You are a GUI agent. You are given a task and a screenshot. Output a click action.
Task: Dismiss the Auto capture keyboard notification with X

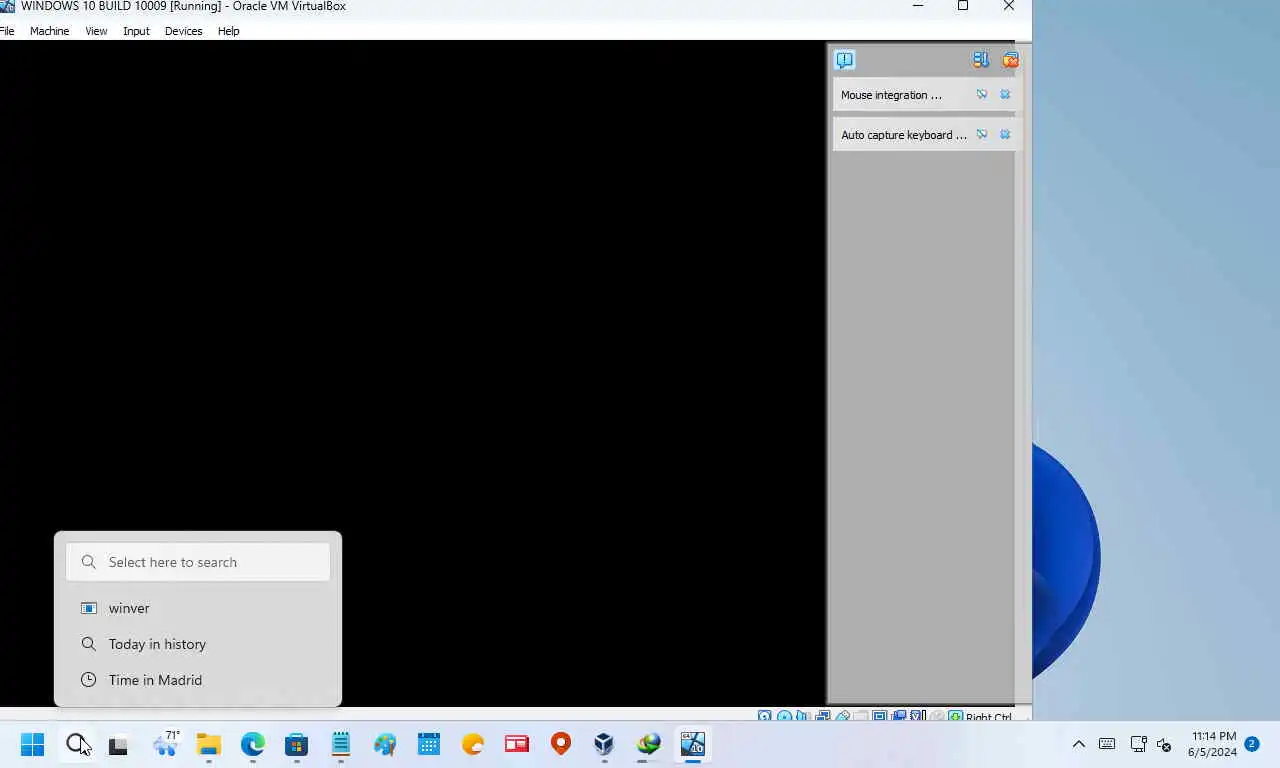tap(1005, 134)
